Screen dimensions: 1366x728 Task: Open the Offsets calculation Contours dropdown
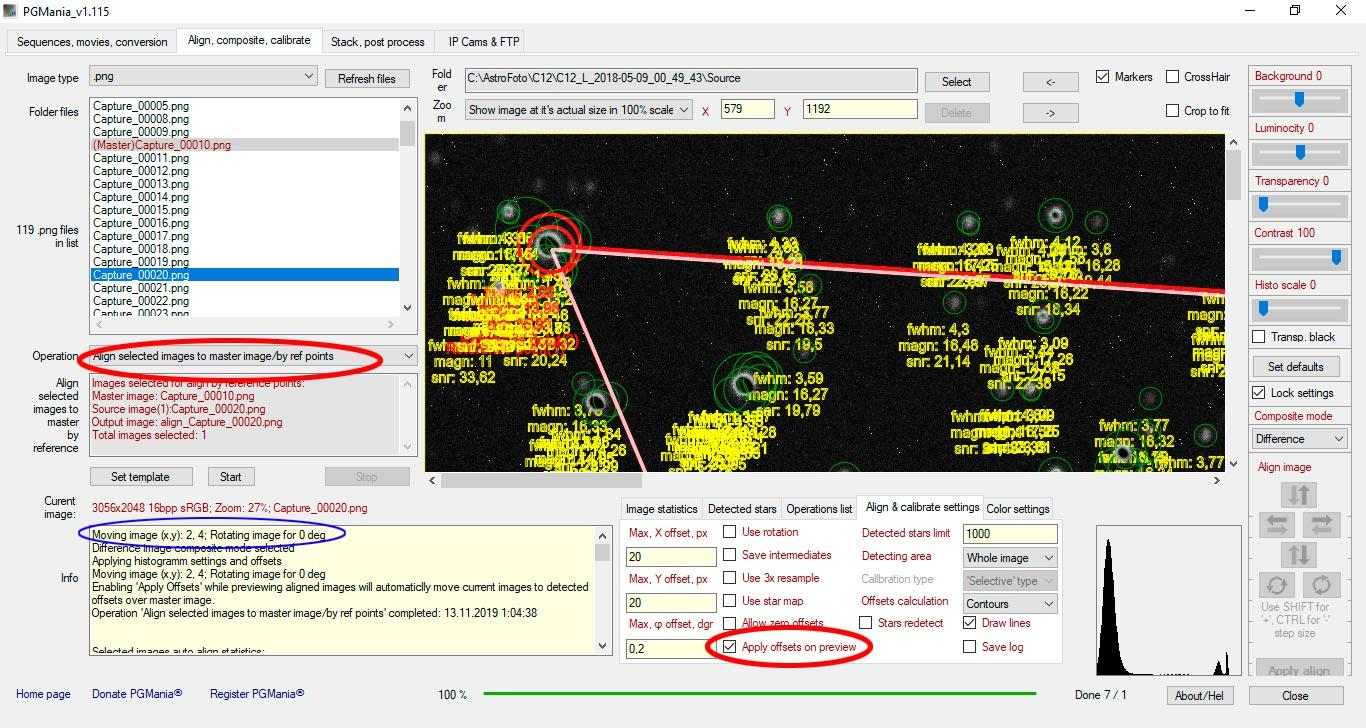(1048, 603)
